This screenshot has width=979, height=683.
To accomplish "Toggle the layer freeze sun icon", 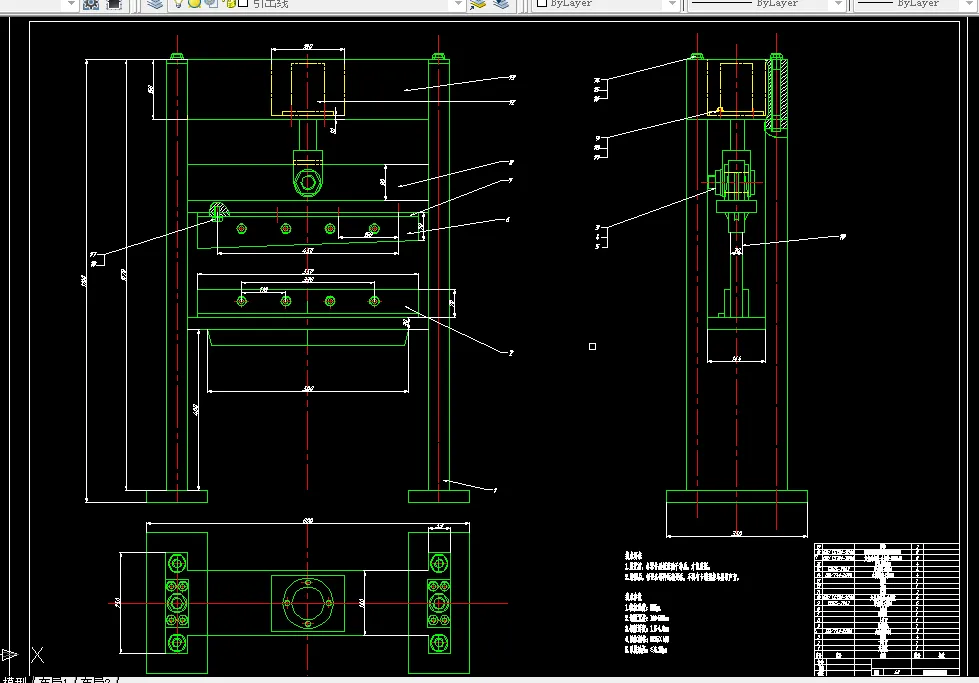I will [194, 4].
